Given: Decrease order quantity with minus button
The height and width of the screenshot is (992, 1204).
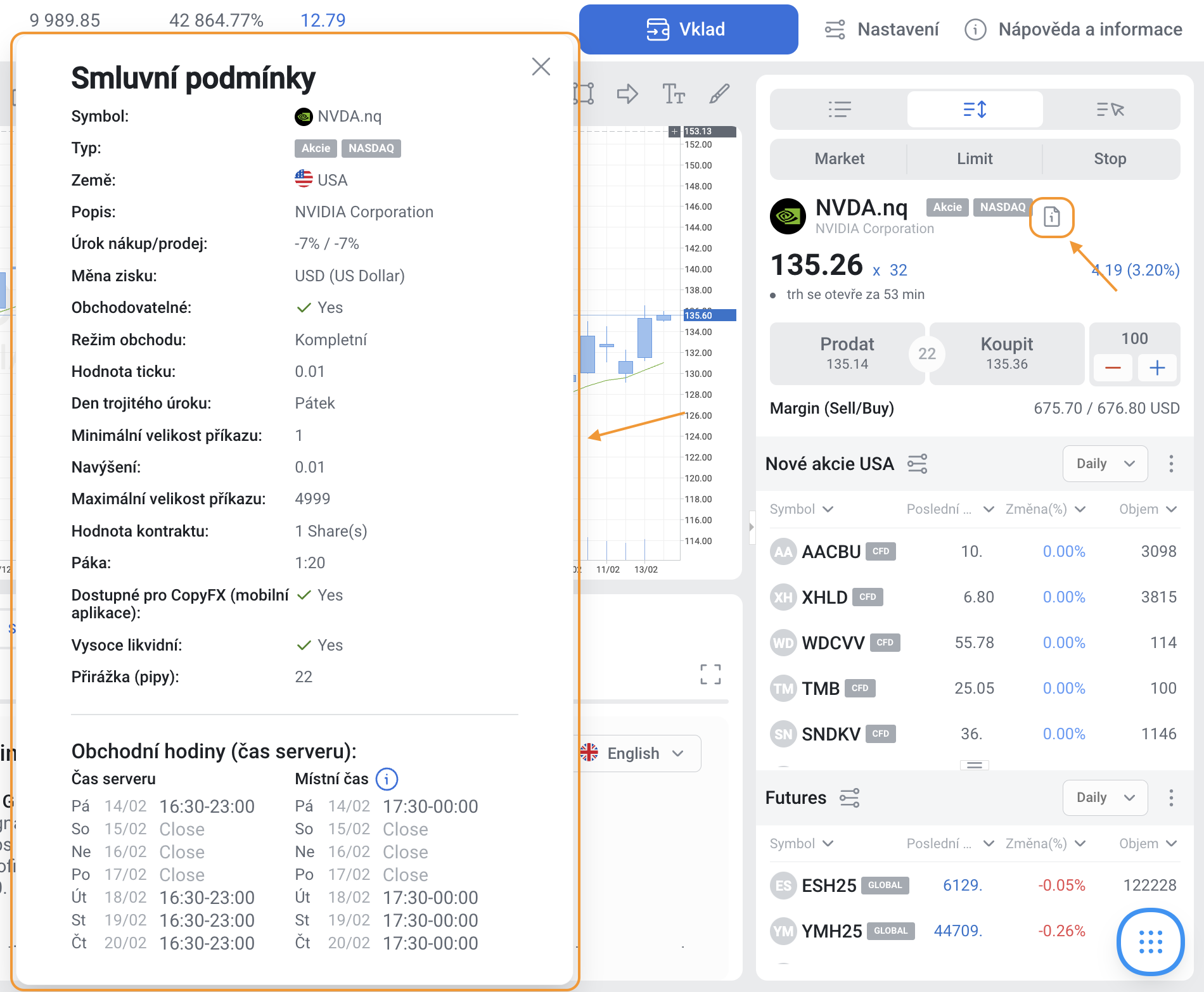Looking at the screenshot, I should click(x=1113, y=368).
